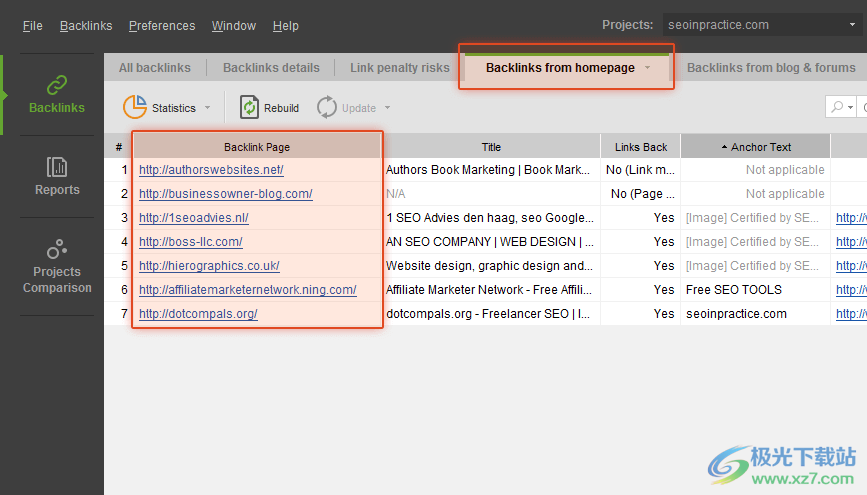This screenshot has width=867, height=495.
Task: Select anchor text cell 'seoinpractice.com'
Action: click(x=756, y=314)
